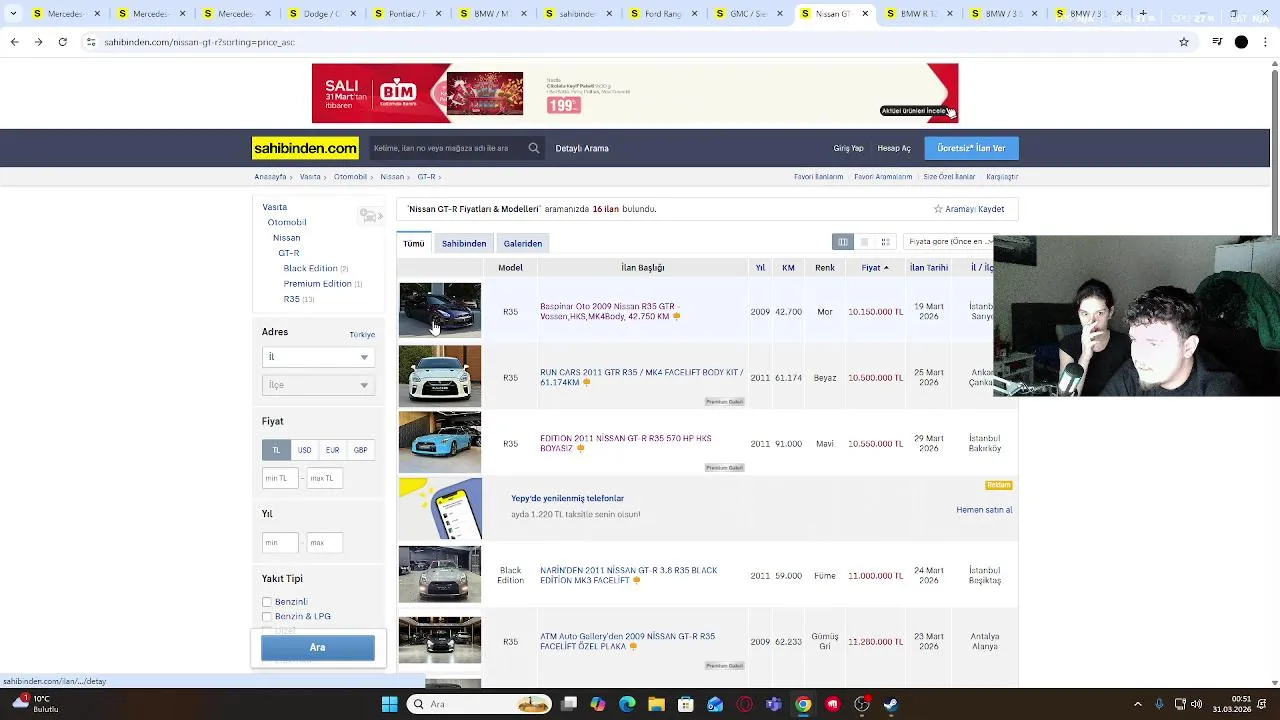Select TL currency toggle
1280x720 pixels.
[276, 450]
